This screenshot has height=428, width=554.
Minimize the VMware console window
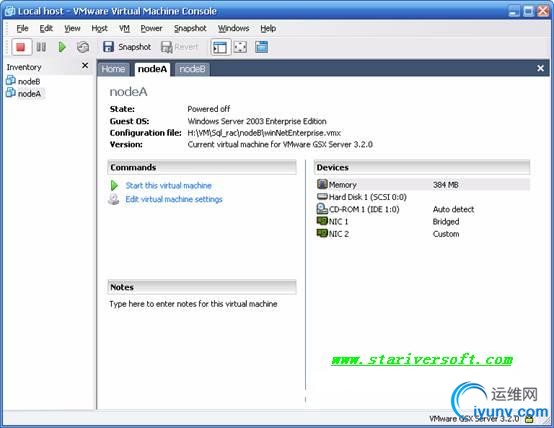[514, 11]
